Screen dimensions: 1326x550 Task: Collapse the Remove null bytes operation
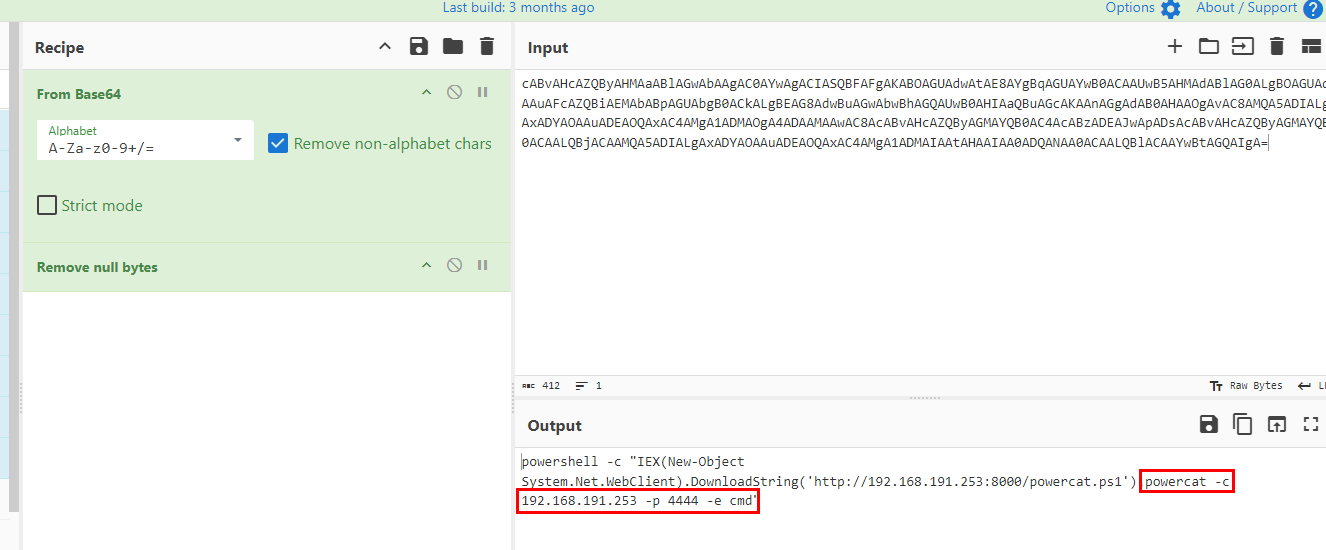point(426,266)
